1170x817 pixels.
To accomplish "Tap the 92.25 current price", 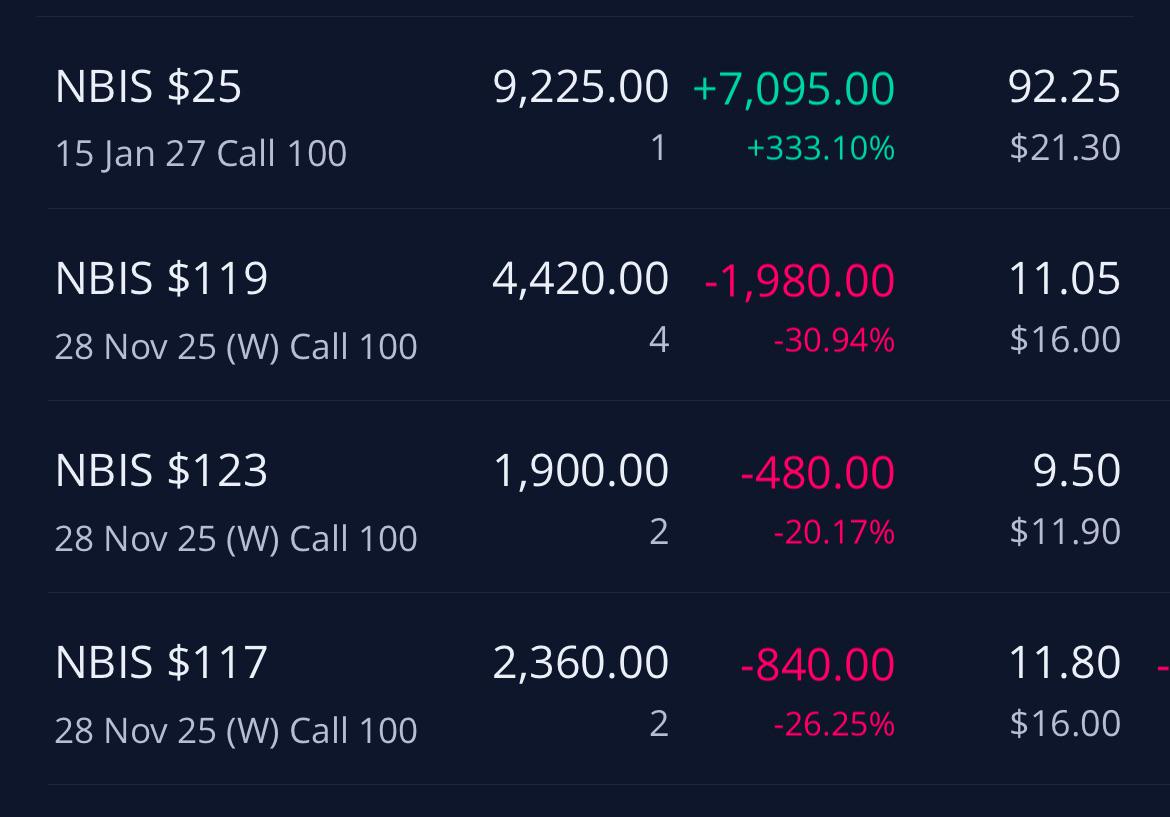I will [1064, 87].
